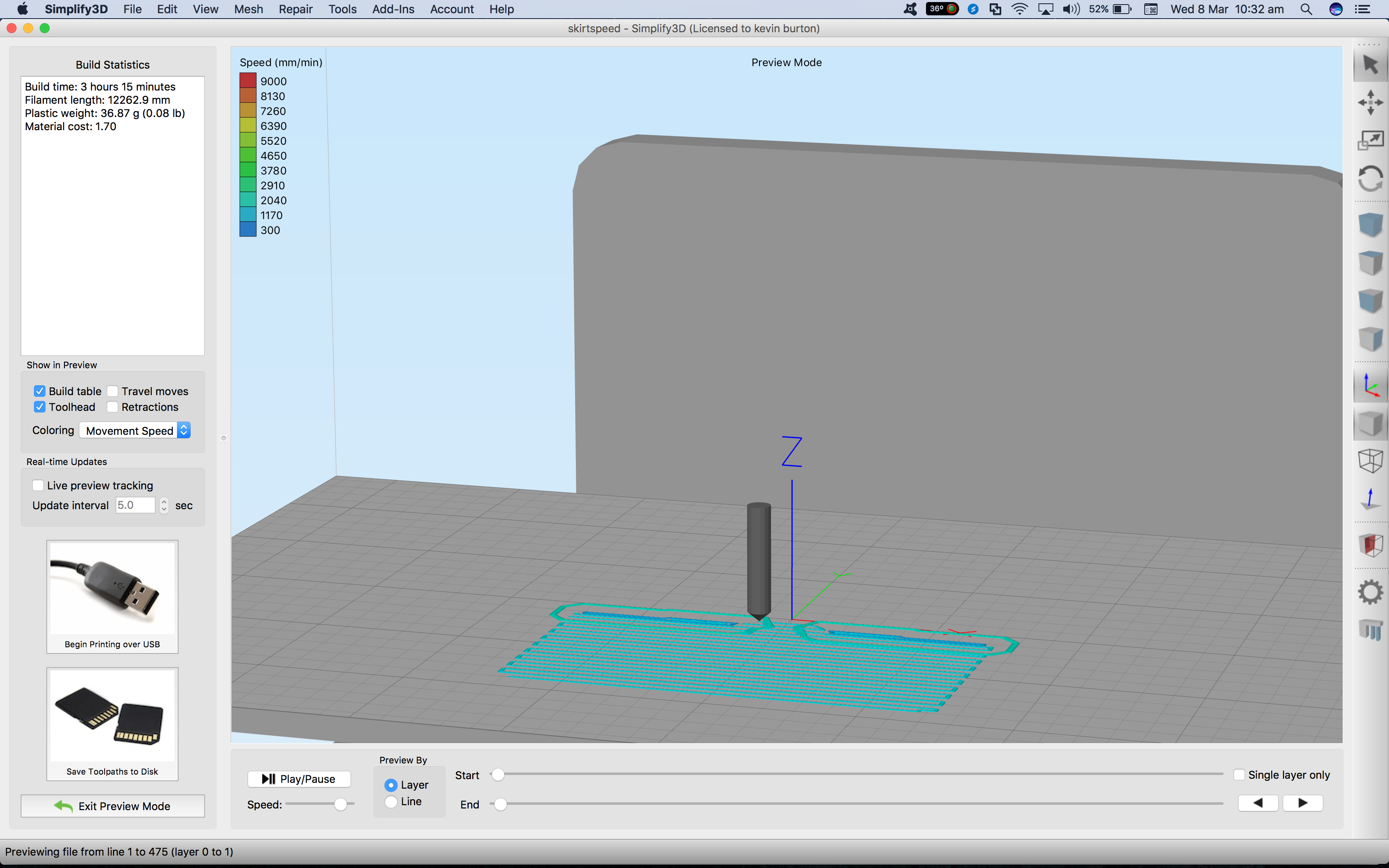The width and height of the screenshot is (1389, 868).
Task: Click the Update interval input field
Action: click(x=136, y=505)
